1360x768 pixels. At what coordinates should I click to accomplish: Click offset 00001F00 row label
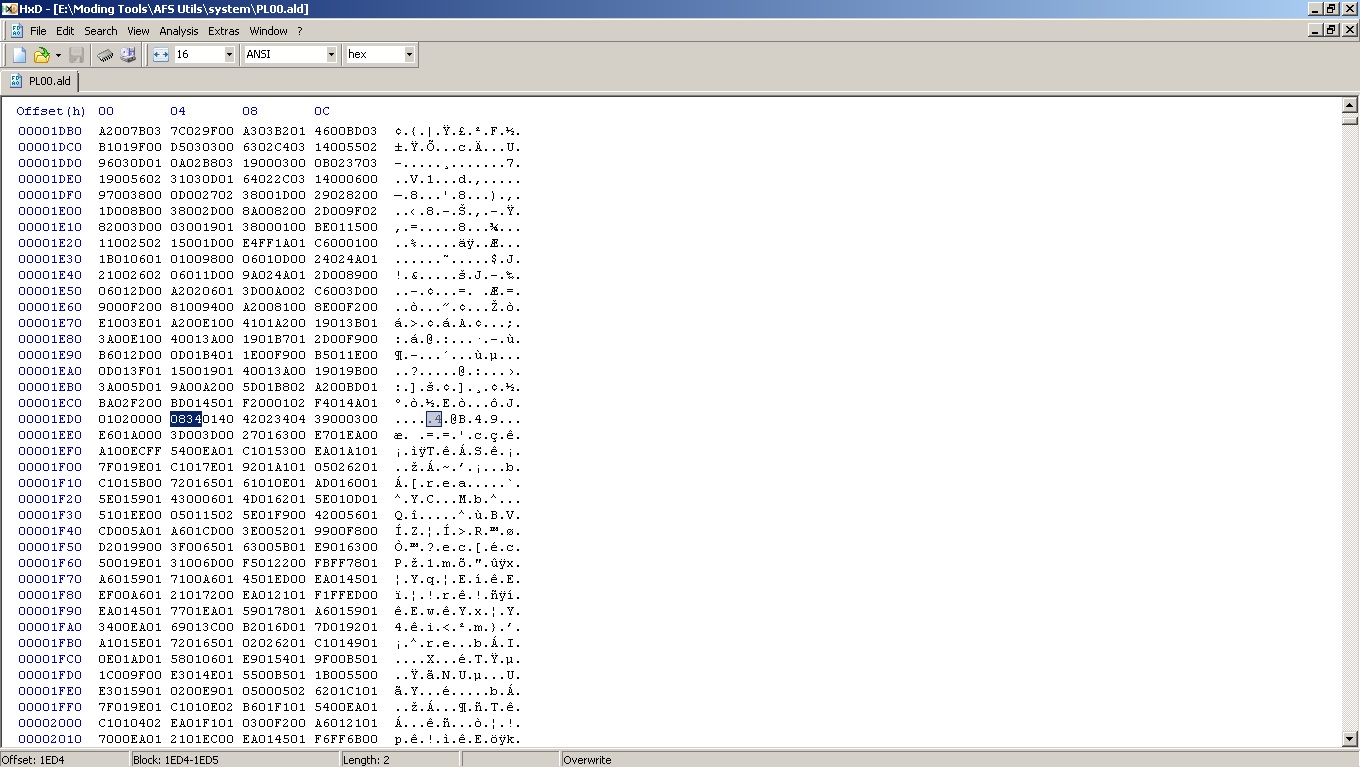pyautogui.click(x=50, y=467)
